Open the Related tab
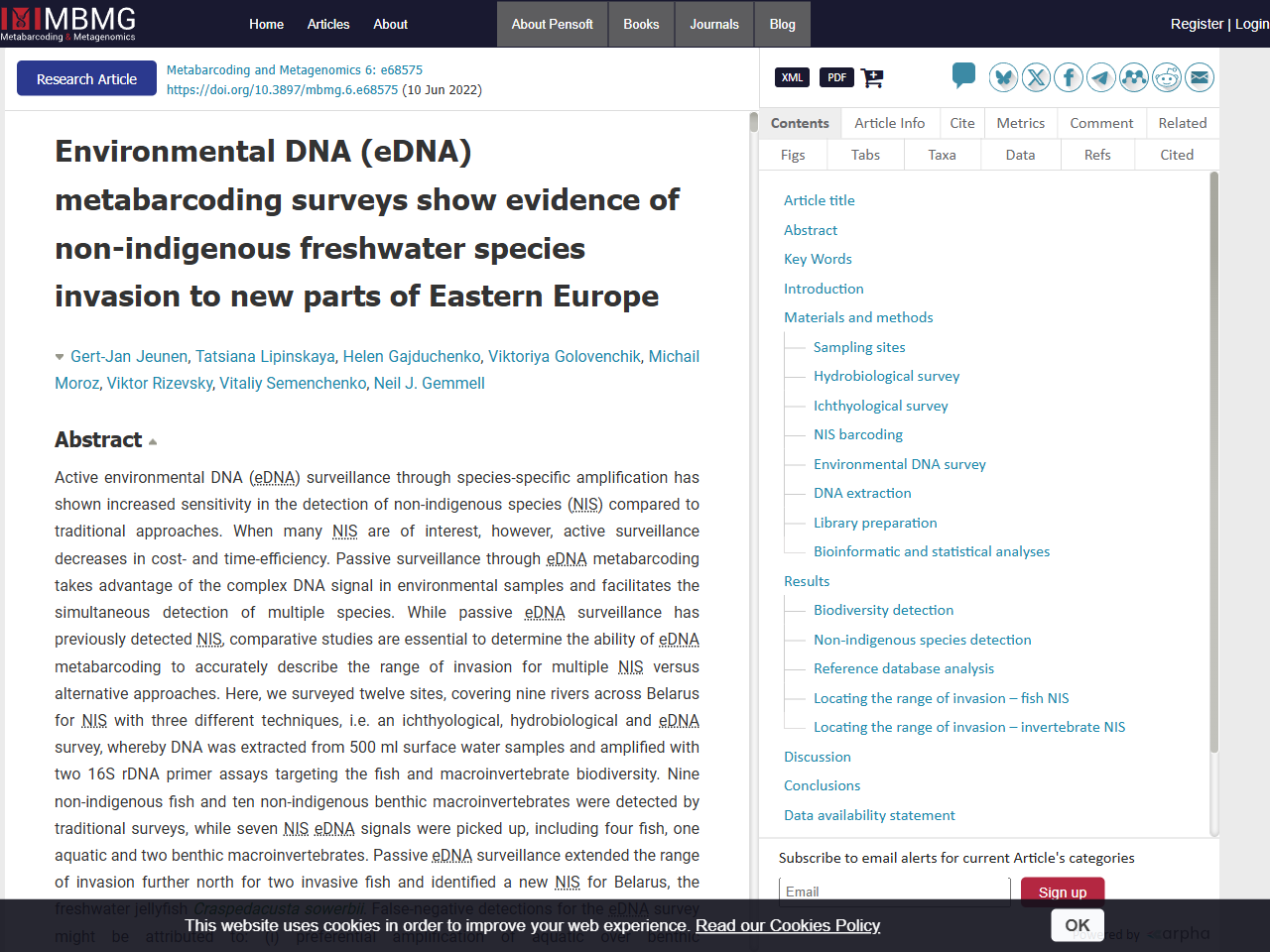Viewport: 1270px width, 952px height. point(1183,123)
